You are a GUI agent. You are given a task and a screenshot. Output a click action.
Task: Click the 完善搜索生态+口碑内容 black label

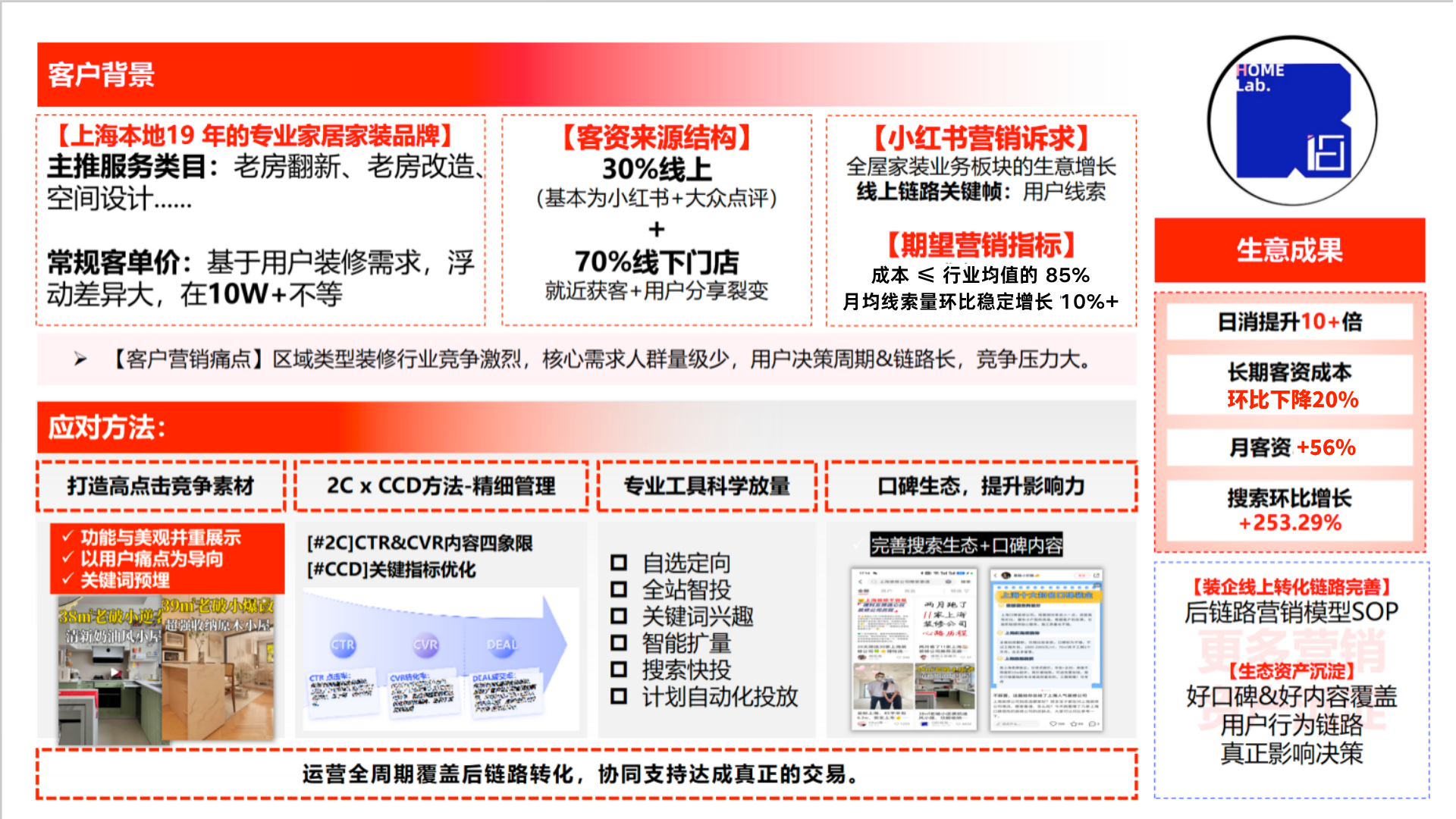[x=966, y=544]
